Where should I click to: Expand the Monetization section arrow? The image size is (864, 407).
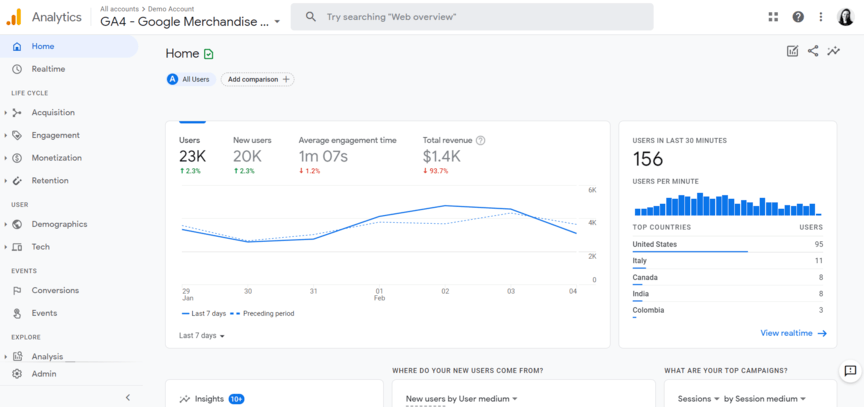[6, 158]
